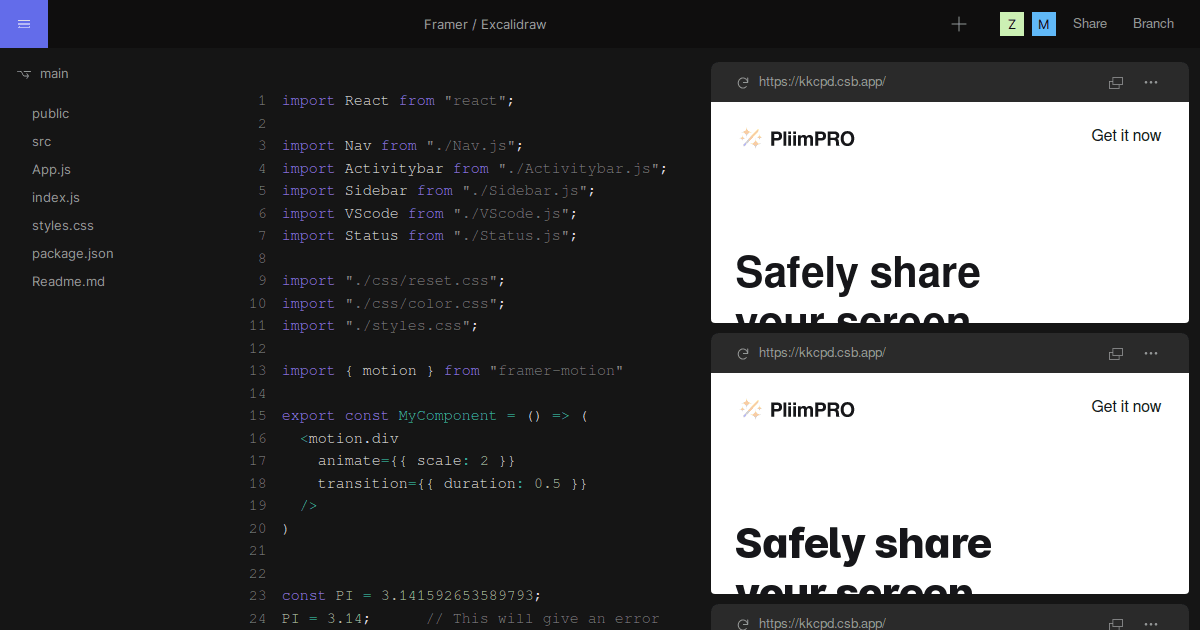Image resolution: width=1200 pixels, height=630 pixels.
Task: Click the plus icon in the top bar
Action: [958, 23]
